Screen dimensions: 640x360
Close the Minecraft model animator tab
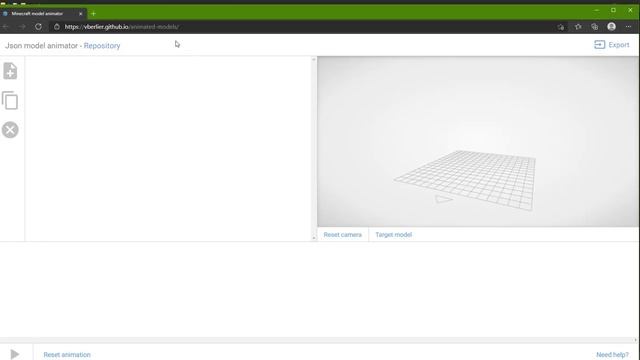[x=80, y=13]
